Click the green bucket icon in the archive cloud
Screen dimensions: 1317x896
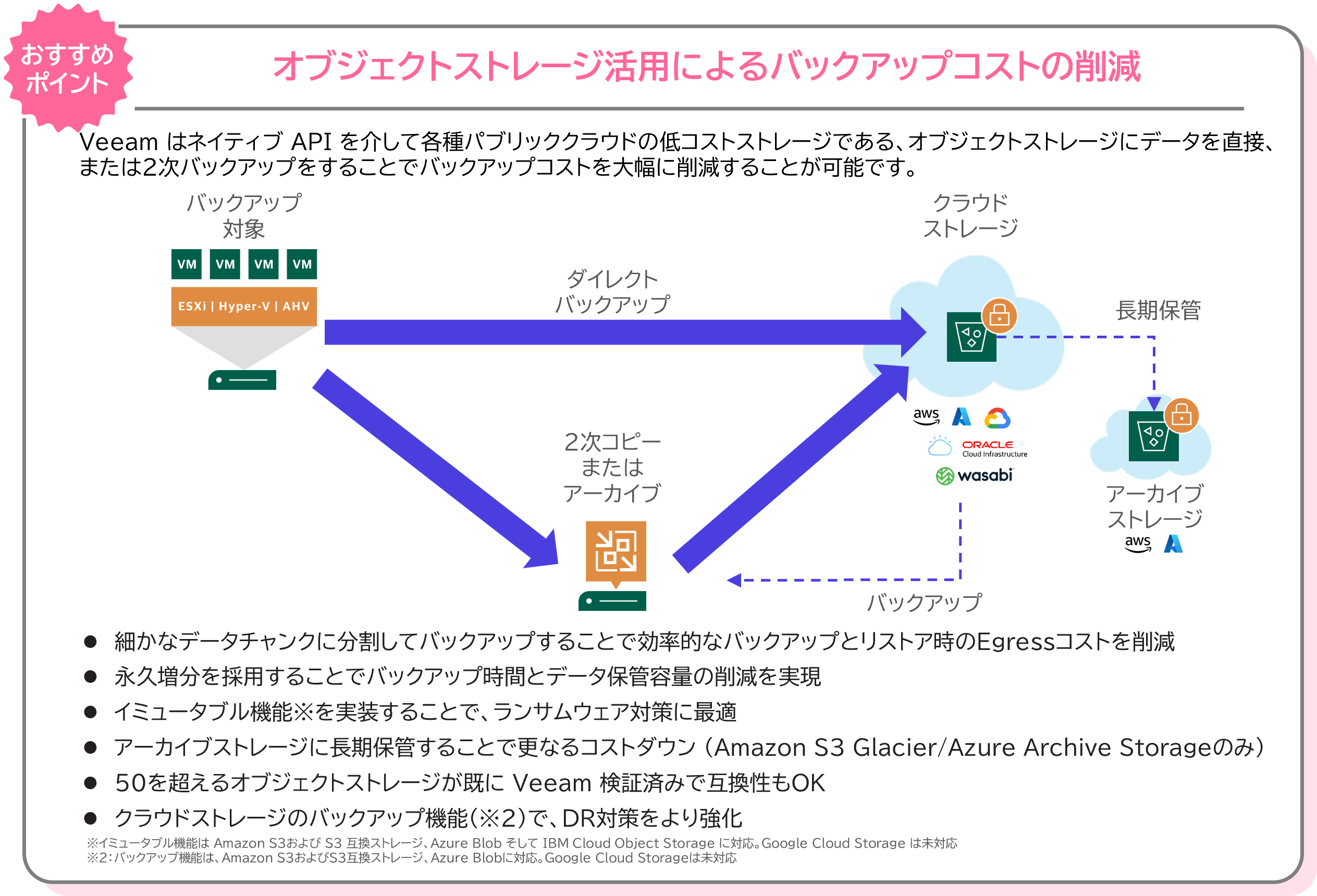[x=1153, y=436]
